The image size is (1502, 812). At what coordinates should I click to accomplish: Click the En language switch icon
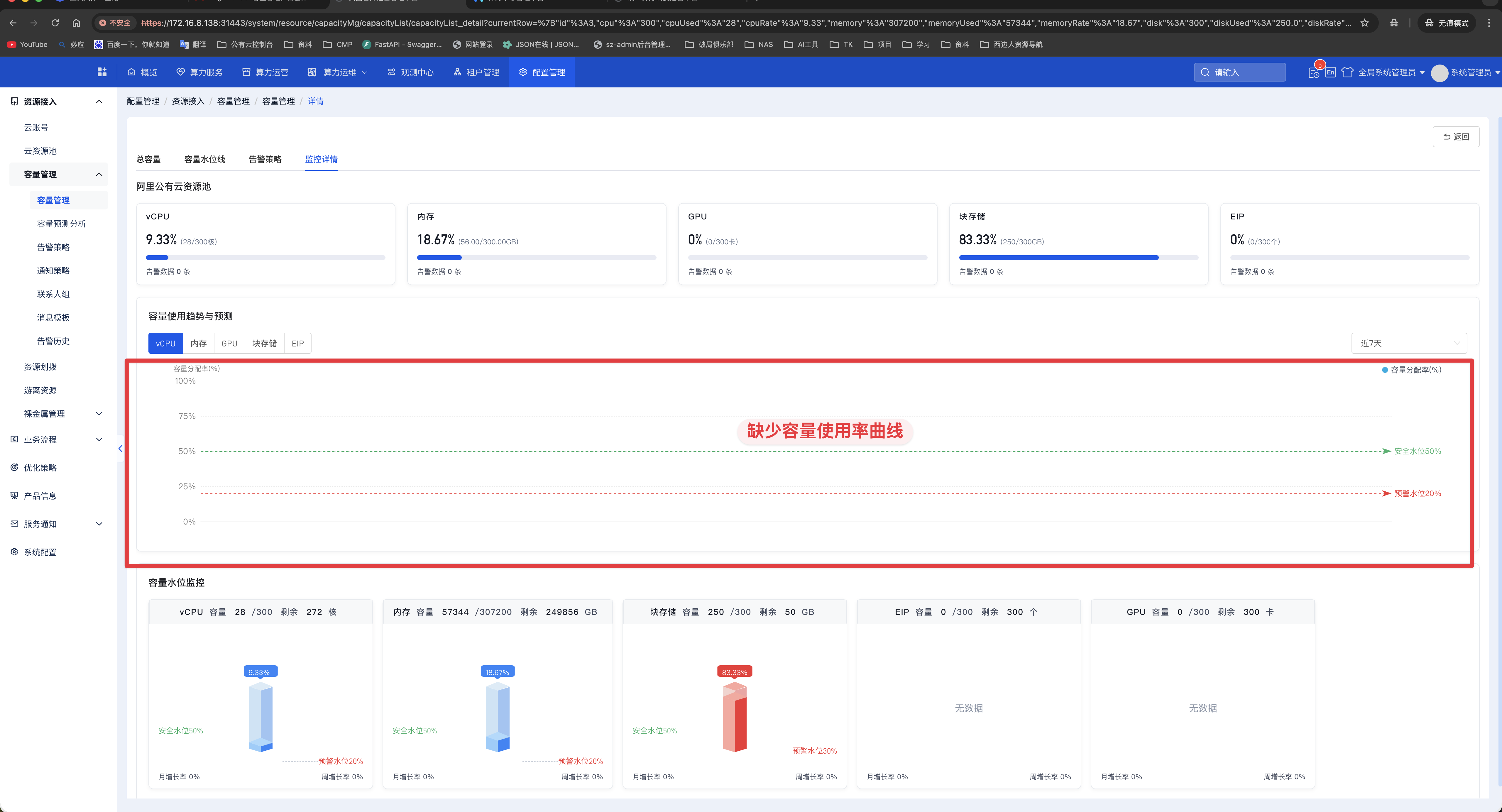point(1330,72)
